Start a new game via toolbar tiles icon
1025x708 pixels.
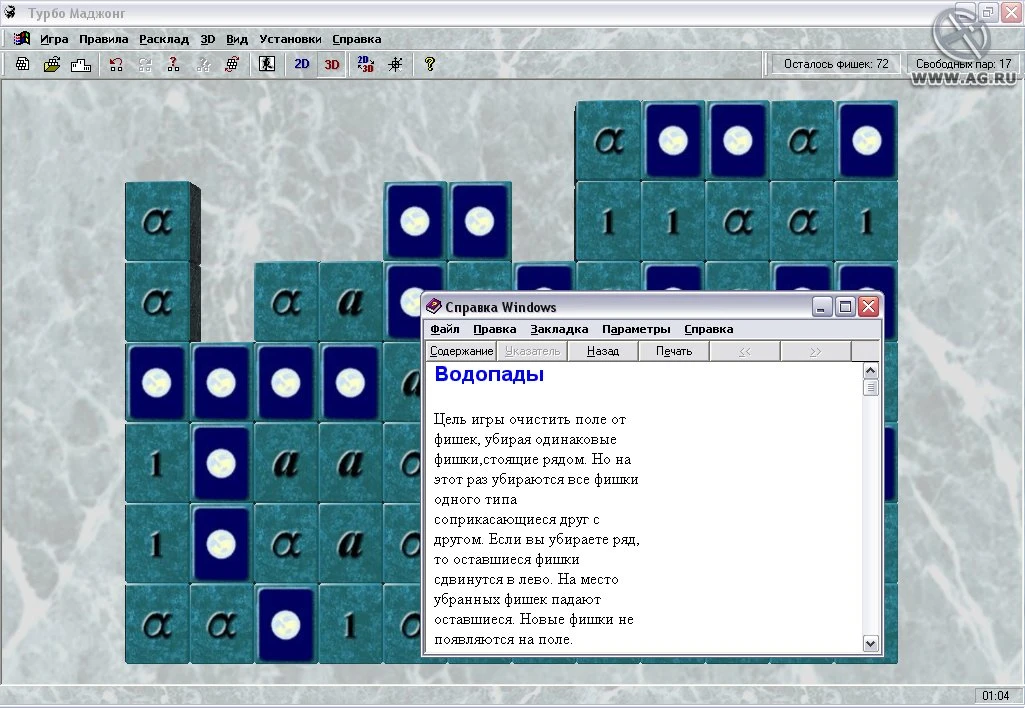23,64
